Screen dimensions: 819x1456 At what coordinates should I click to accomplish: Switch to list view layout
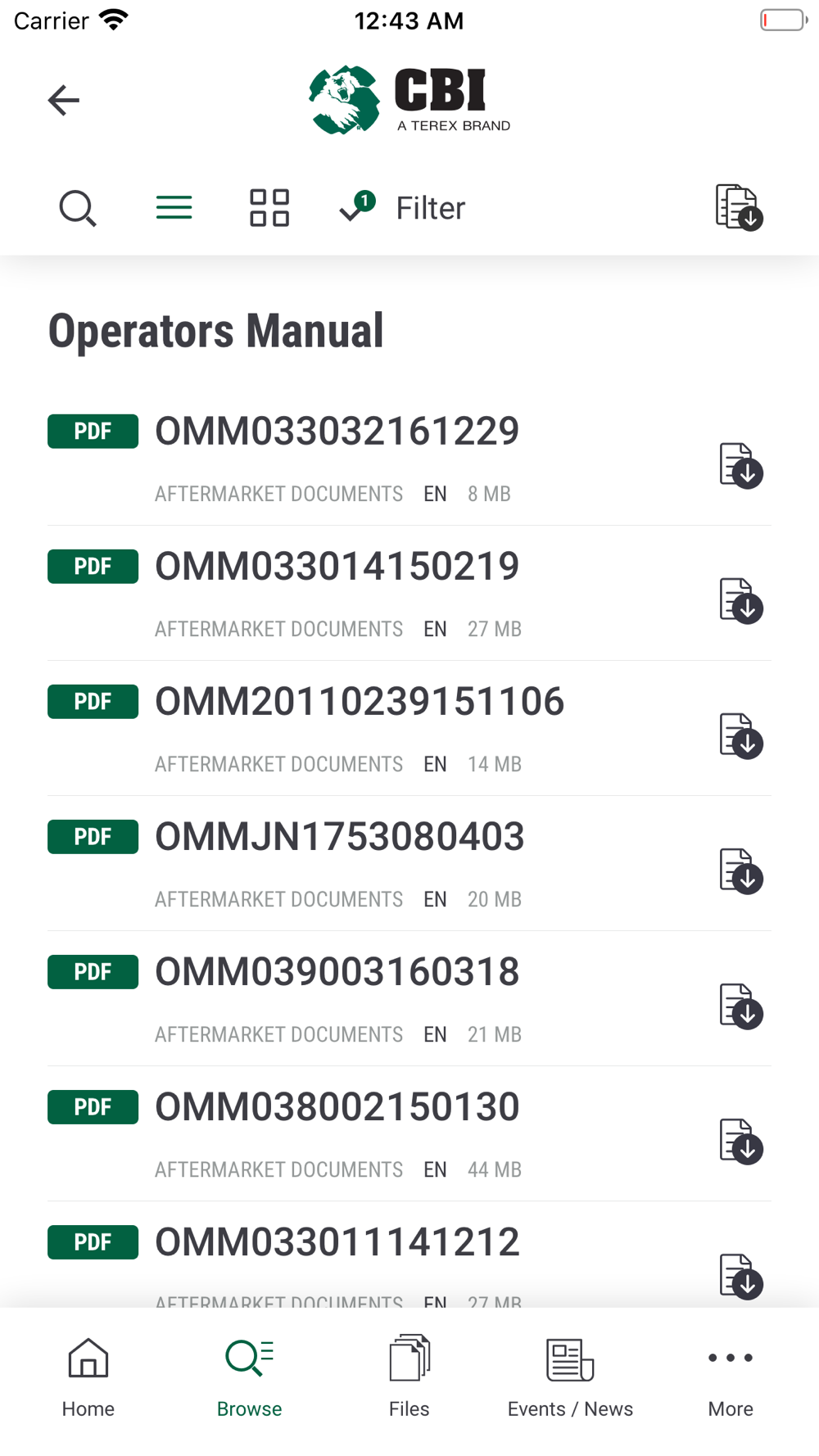pyautogui.click(x=174, y=208)
